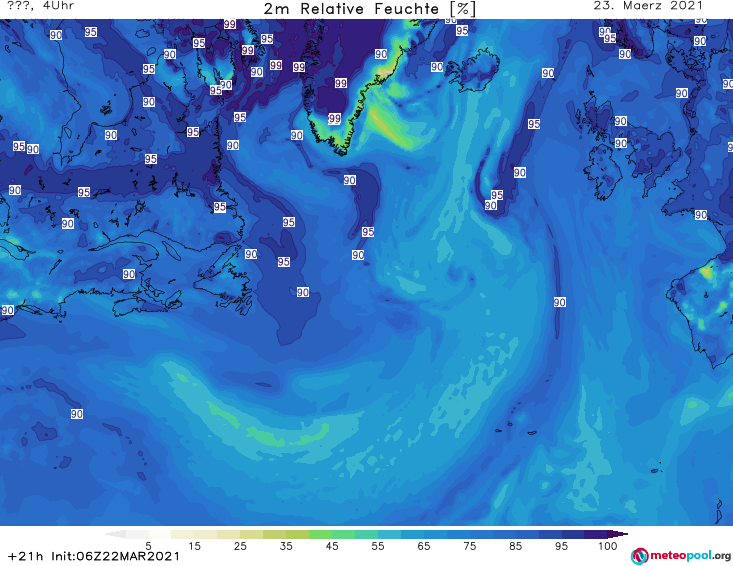Click the colorbar value label "95"
The image size is (733, 566).
point(561,546)
